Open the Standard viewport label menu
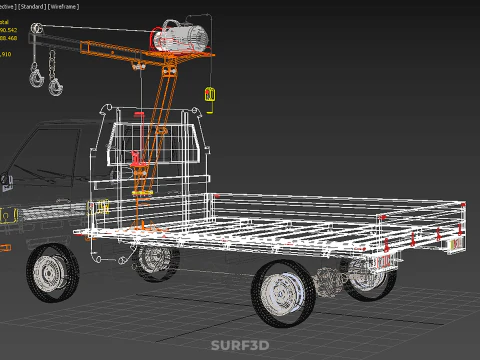Screen dimensions: 480x360 point(31,7)
